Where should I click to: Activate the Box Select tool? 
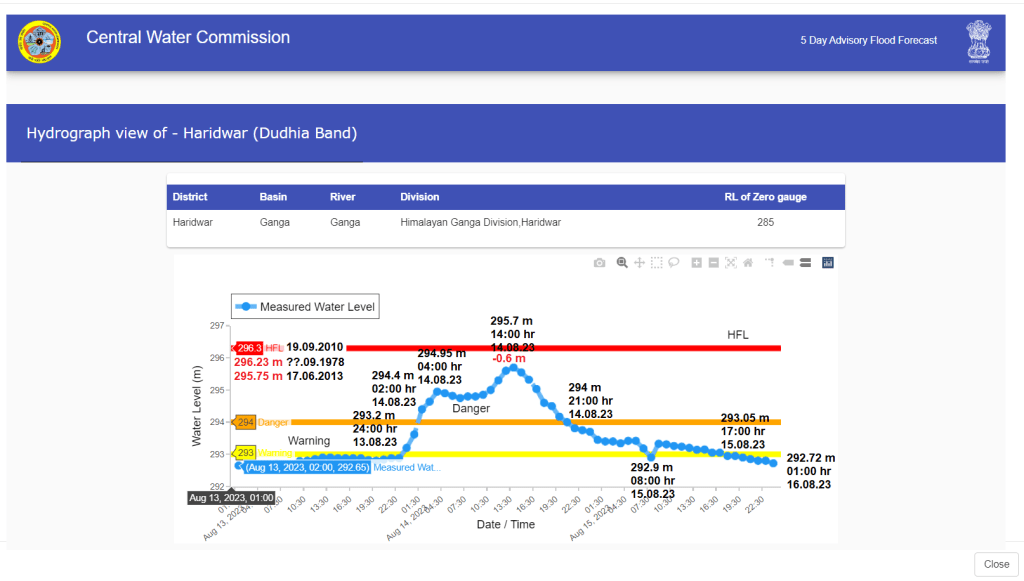tap(657, 263)
